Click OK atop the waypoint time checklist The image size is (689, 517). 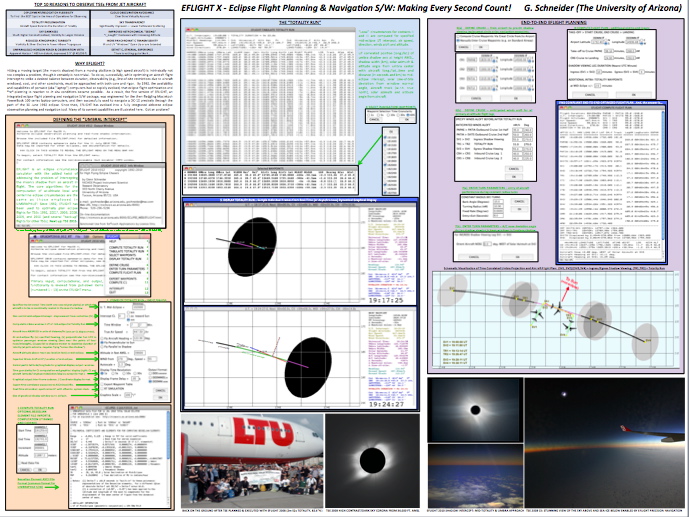point(391,131)
